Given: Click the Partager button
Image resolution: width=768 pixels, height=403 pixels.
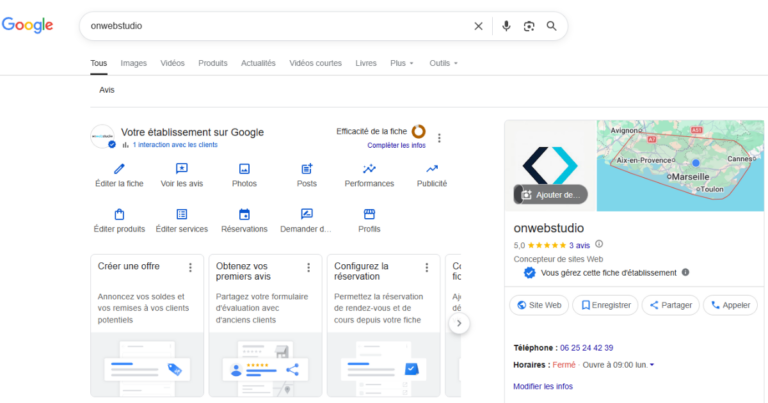Looking at the screenshot, I should coord(671,305).
